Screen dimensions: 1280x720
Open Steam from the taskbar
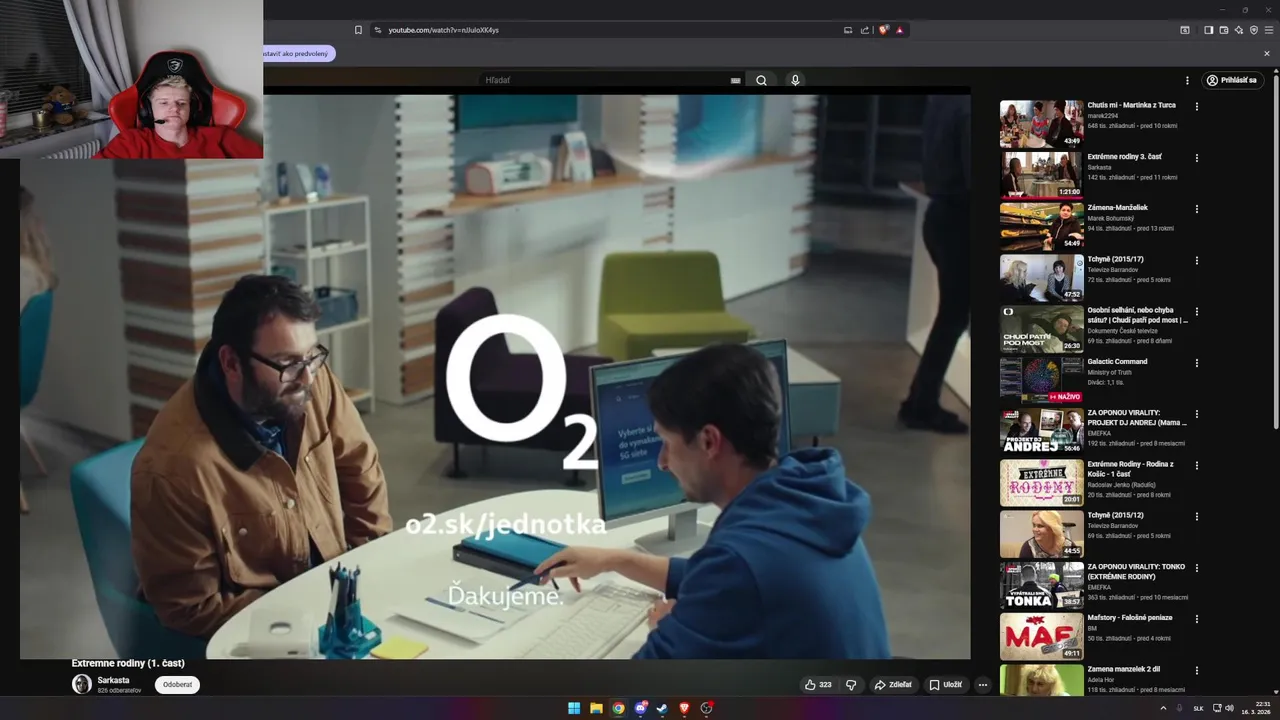pyautogui.click(x=662, y=708)
